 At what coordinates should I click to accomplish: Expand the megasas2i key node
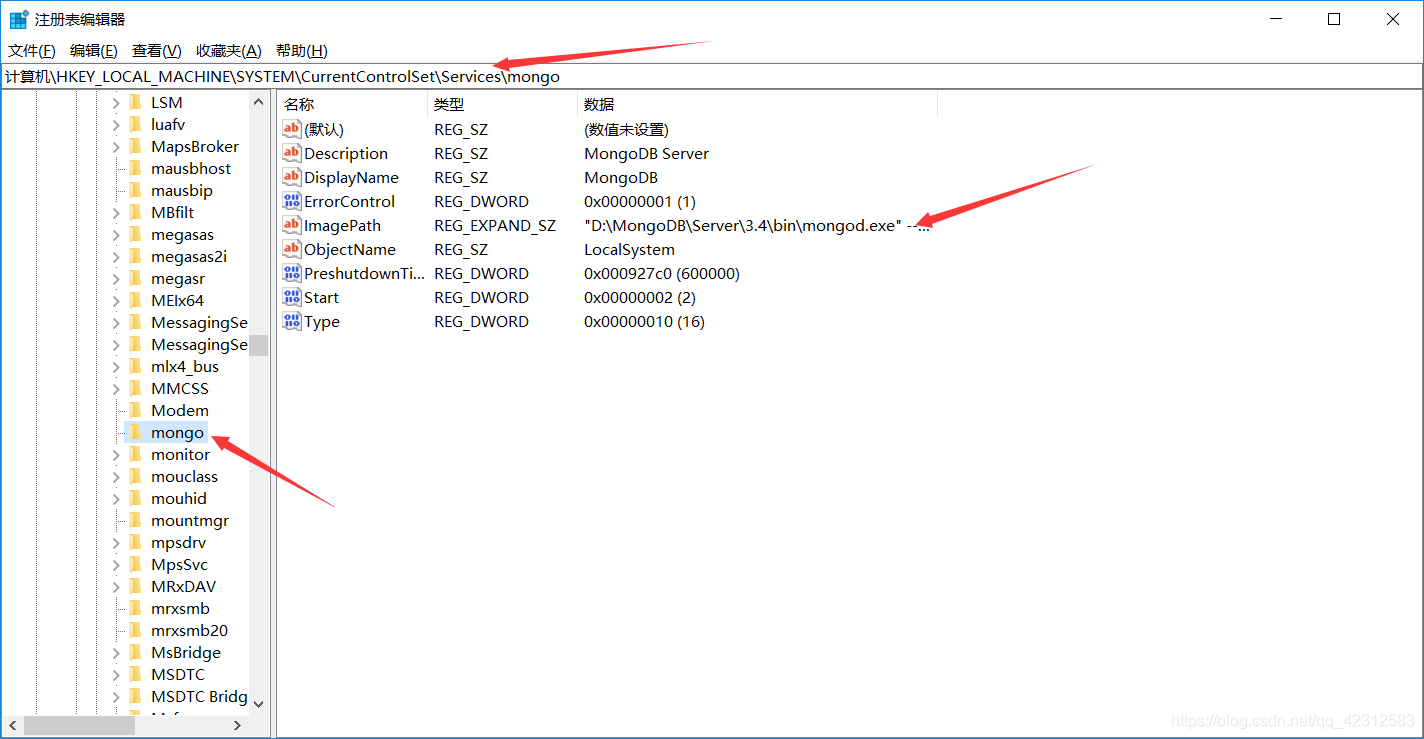[116, 256]
